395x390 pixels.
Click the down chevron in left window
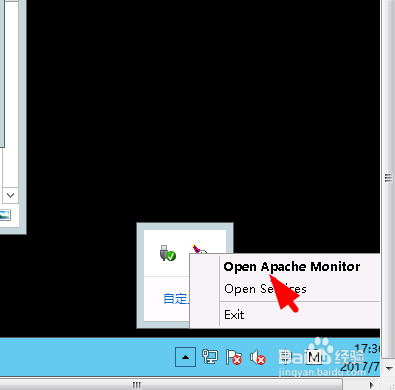(x=10, y=195)
